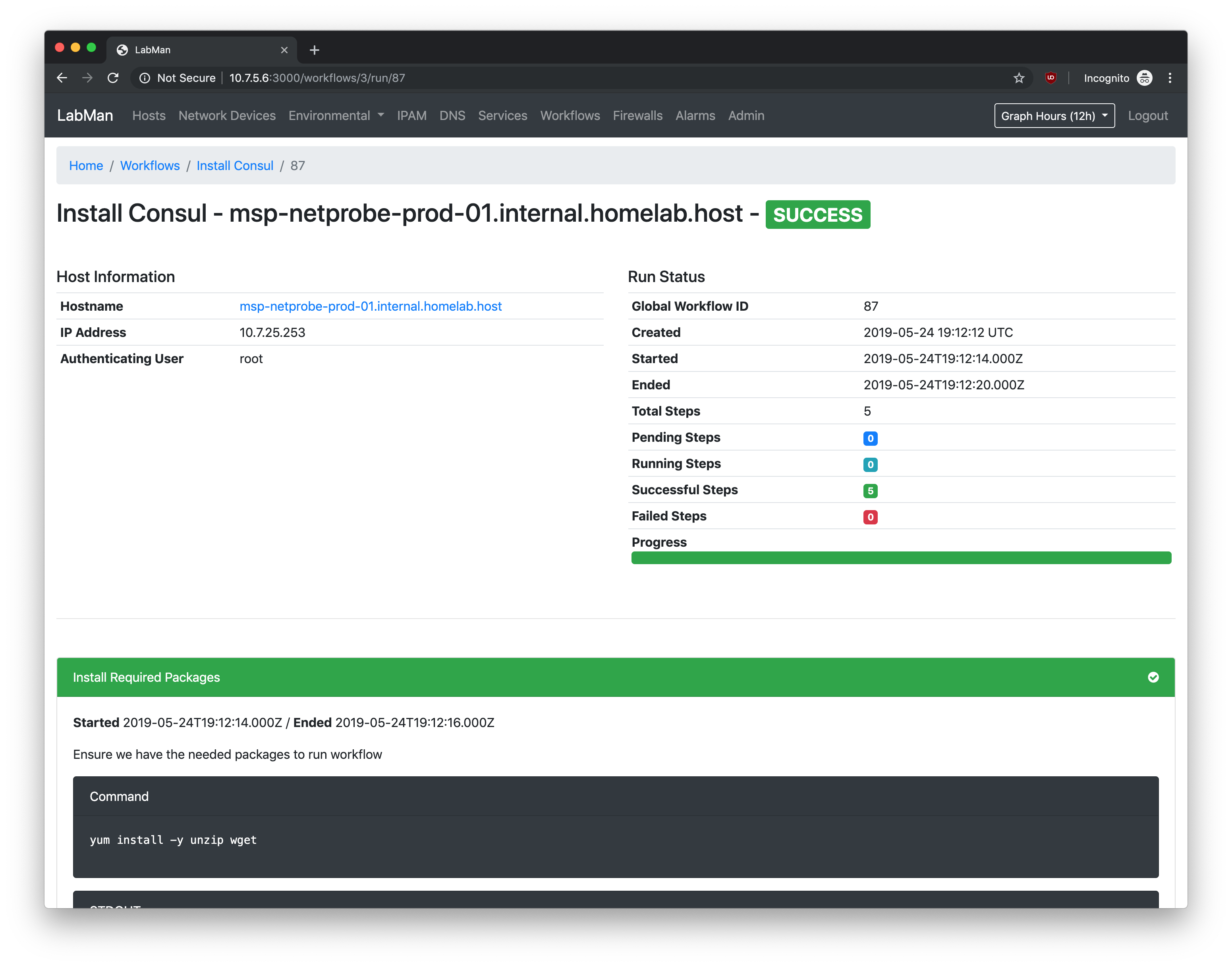This screenshot has width=1232, height=967.
Task: Open the Environmental dropdown menu
Action: tap(336, 116)
